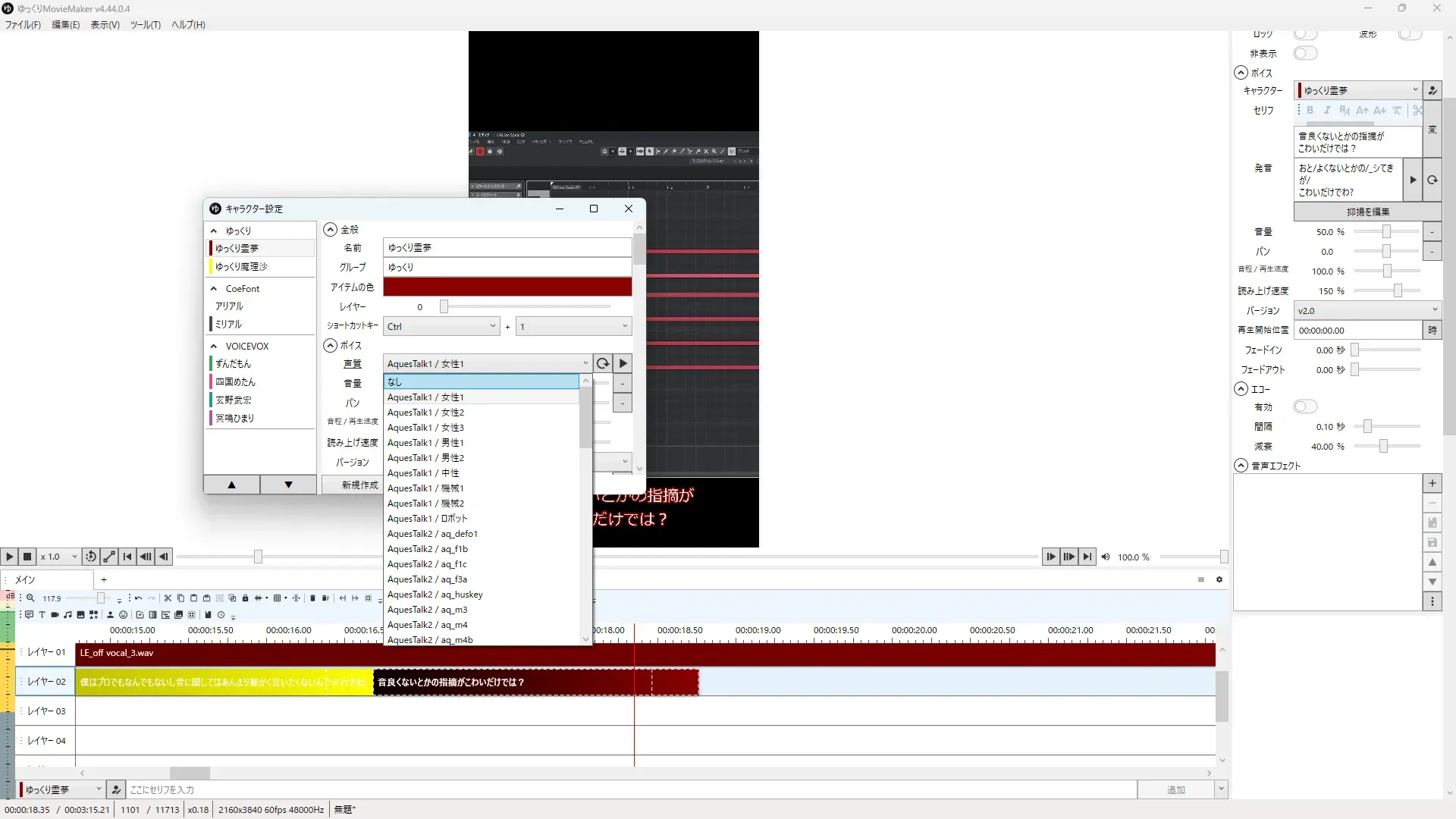
Task: Click the lock icon in the timeline toolbar
Action: [245, 598]
